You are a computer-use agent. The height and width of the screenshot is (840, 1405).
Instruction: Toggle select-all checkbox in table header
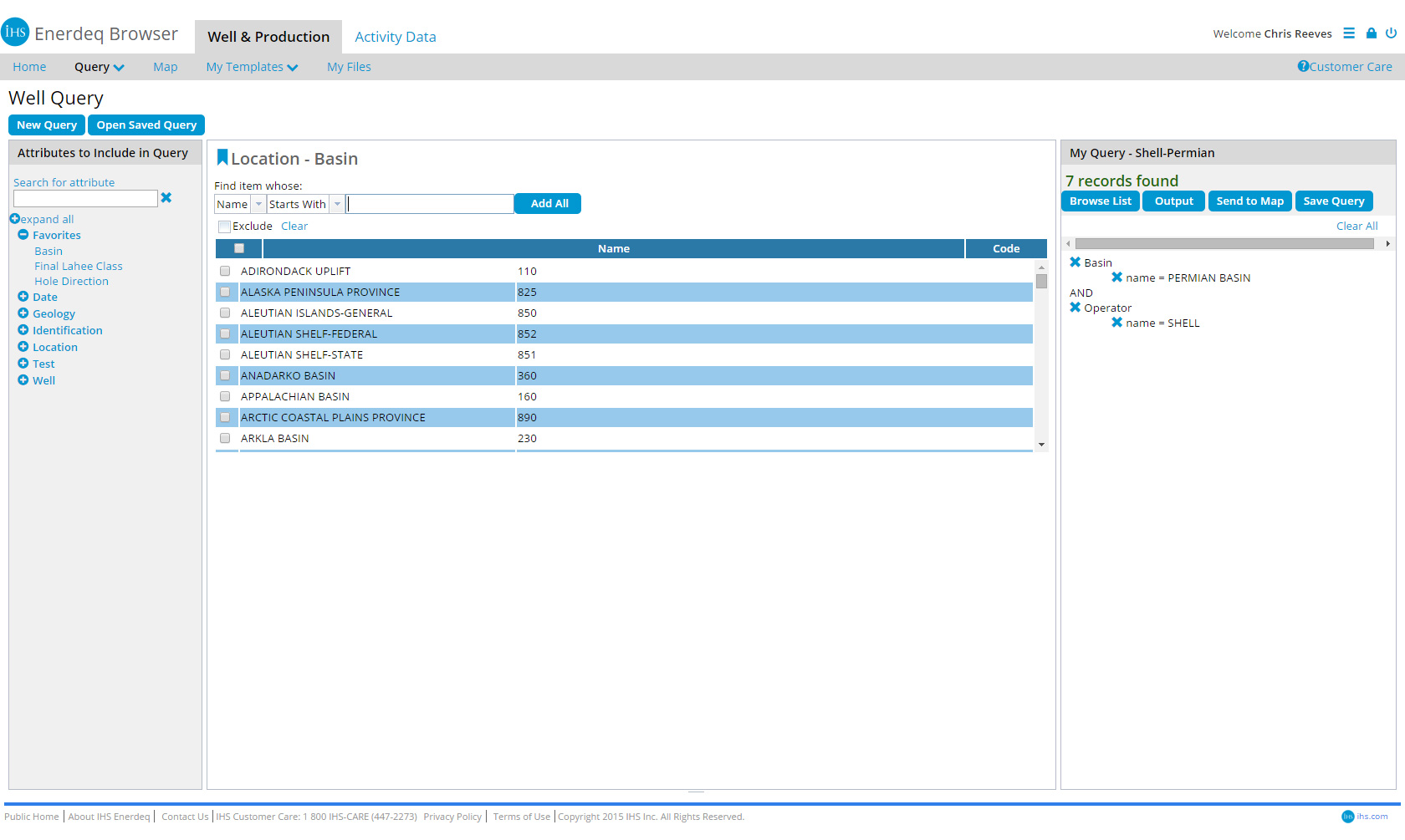pos(239,248)
